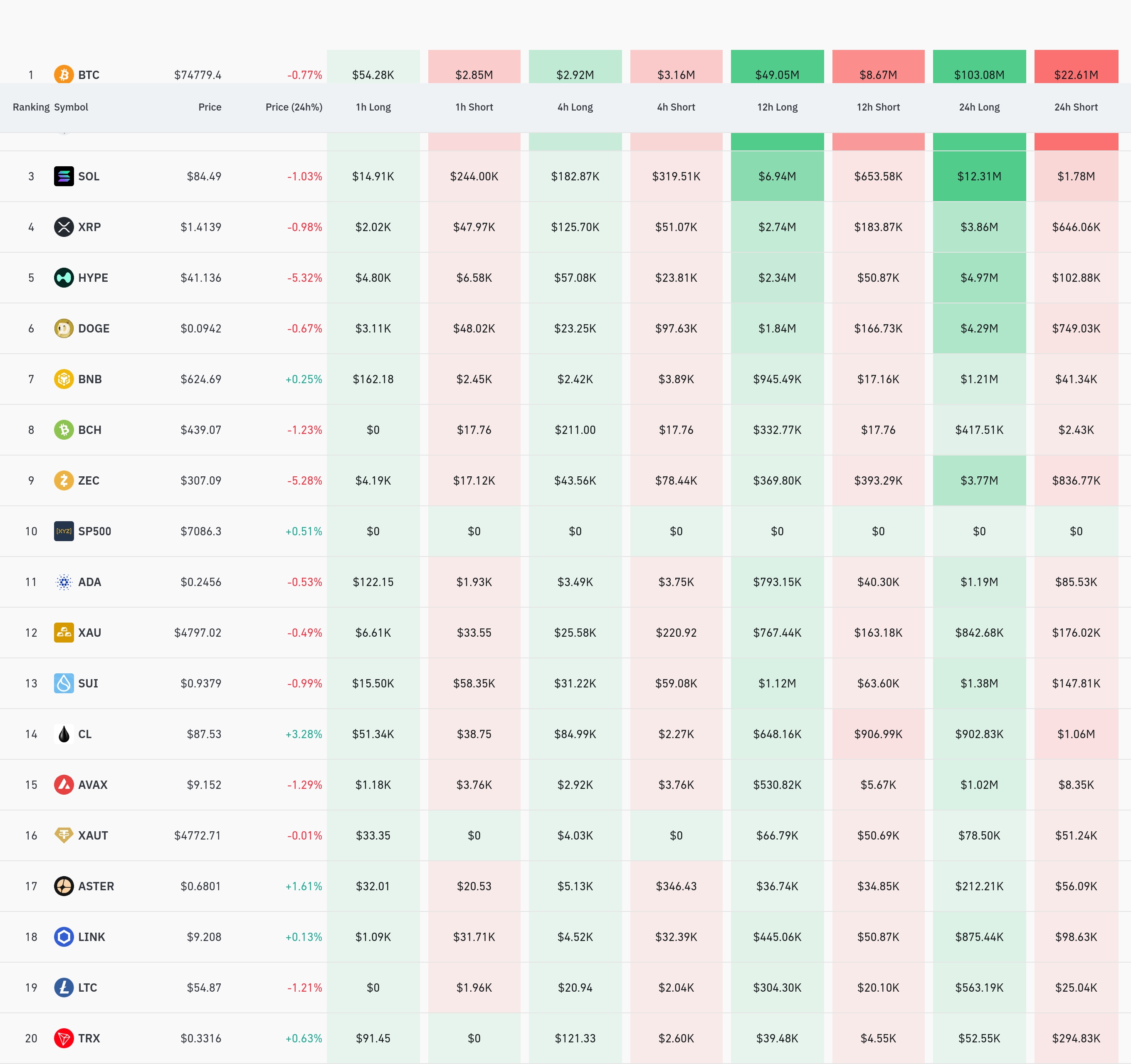Click the Solana SOL logo icon

pos(64,176)
